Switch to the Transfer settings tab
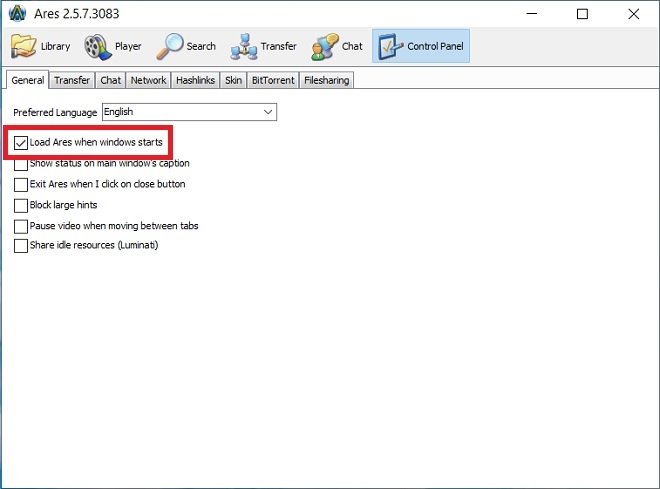The image size is (660, 489). click(x=72, y=80)
